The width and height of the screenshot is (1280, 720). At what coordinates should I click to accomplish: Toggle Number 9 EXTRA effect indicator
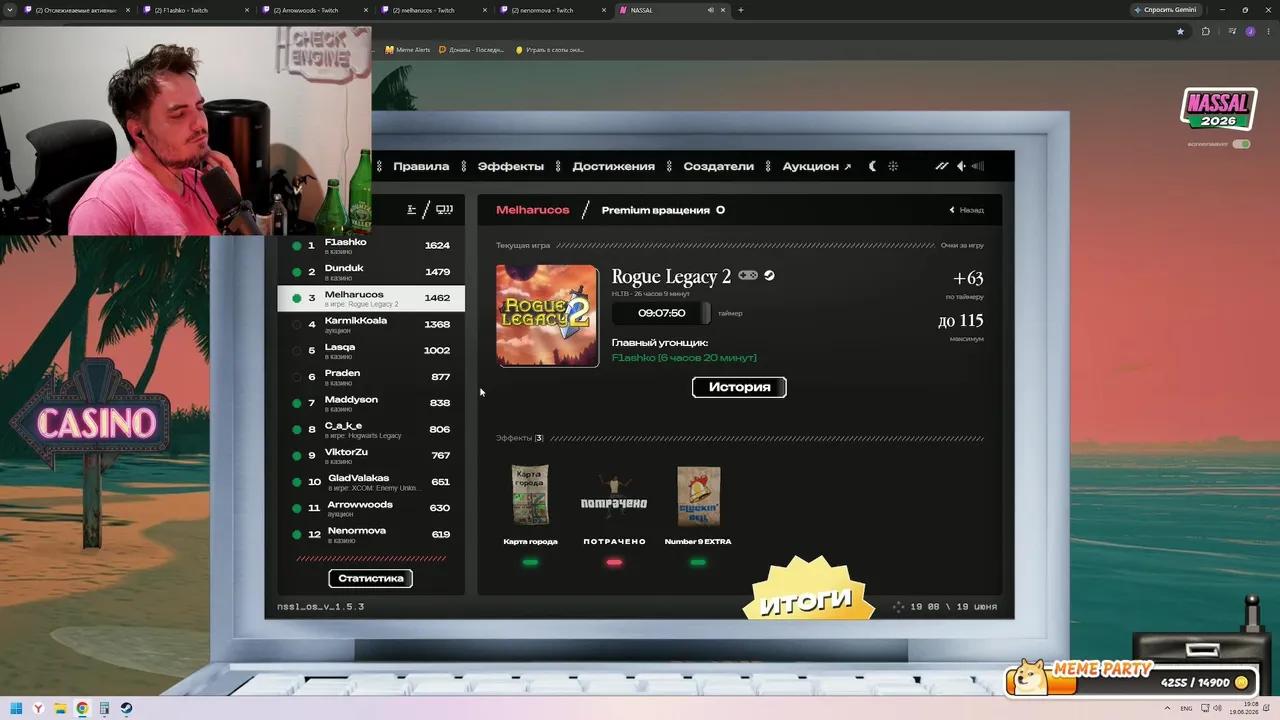[x=698, y=562]
